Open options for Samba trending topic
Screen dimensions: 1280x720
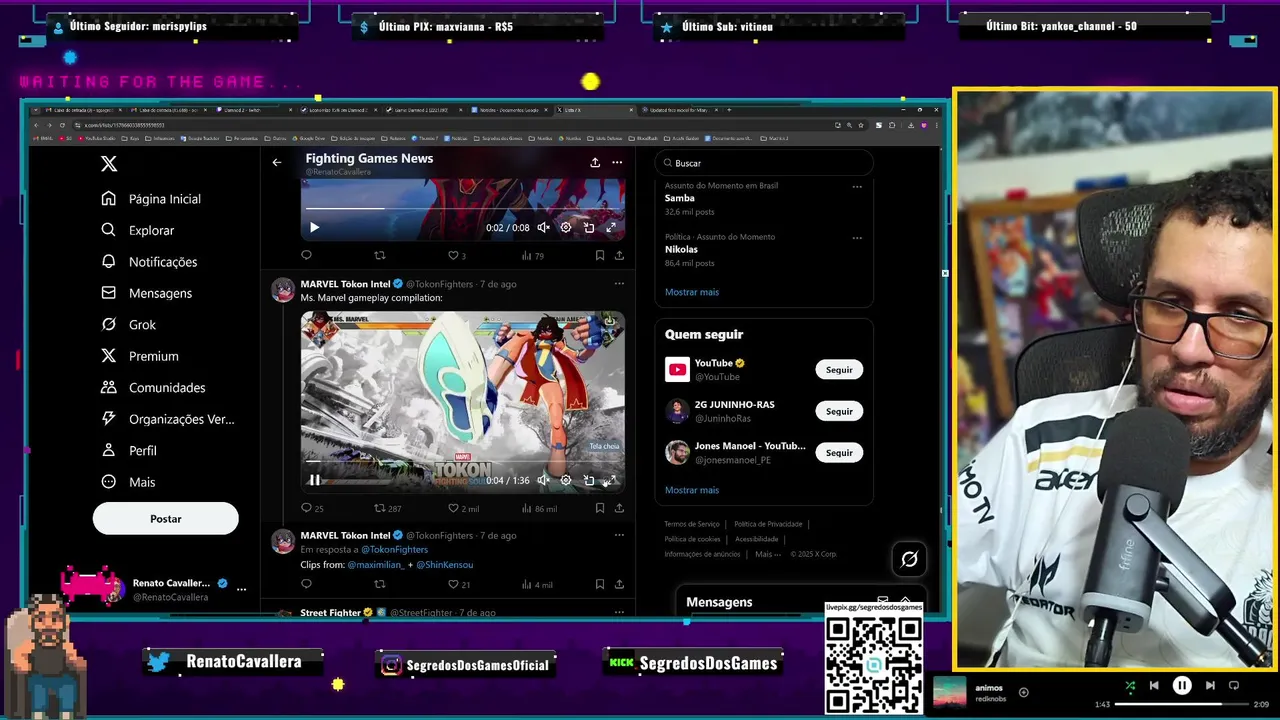point(857,187)
